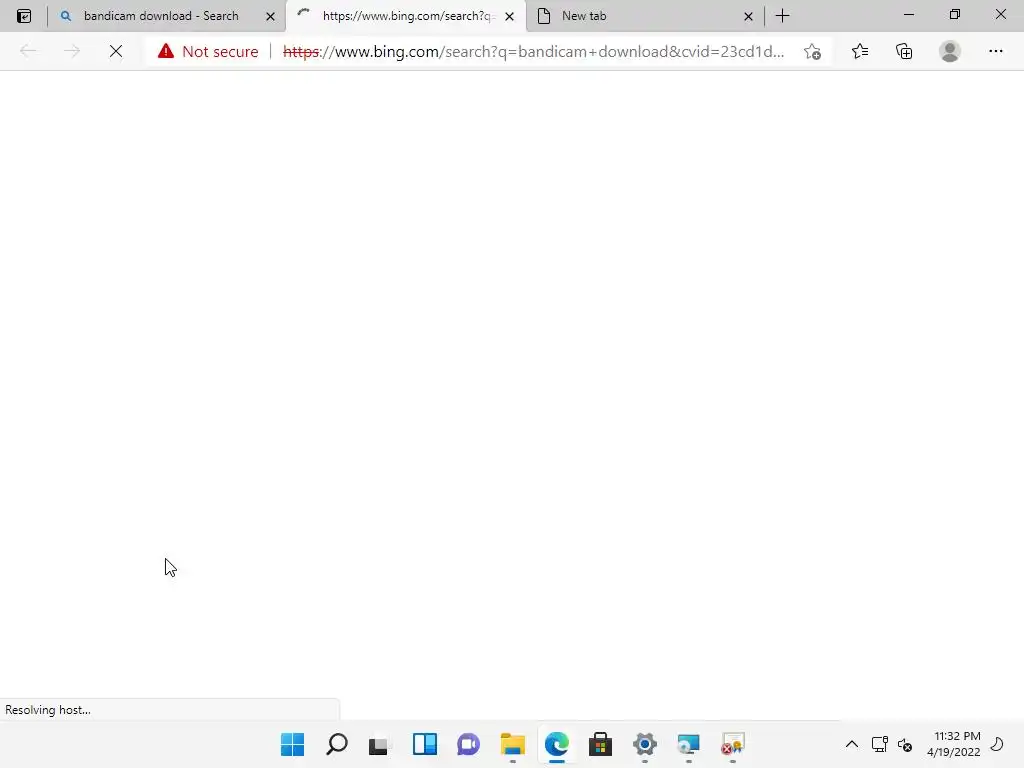
Task: Close the bandicam download - Search tab
Action: [x=270, y=16]
